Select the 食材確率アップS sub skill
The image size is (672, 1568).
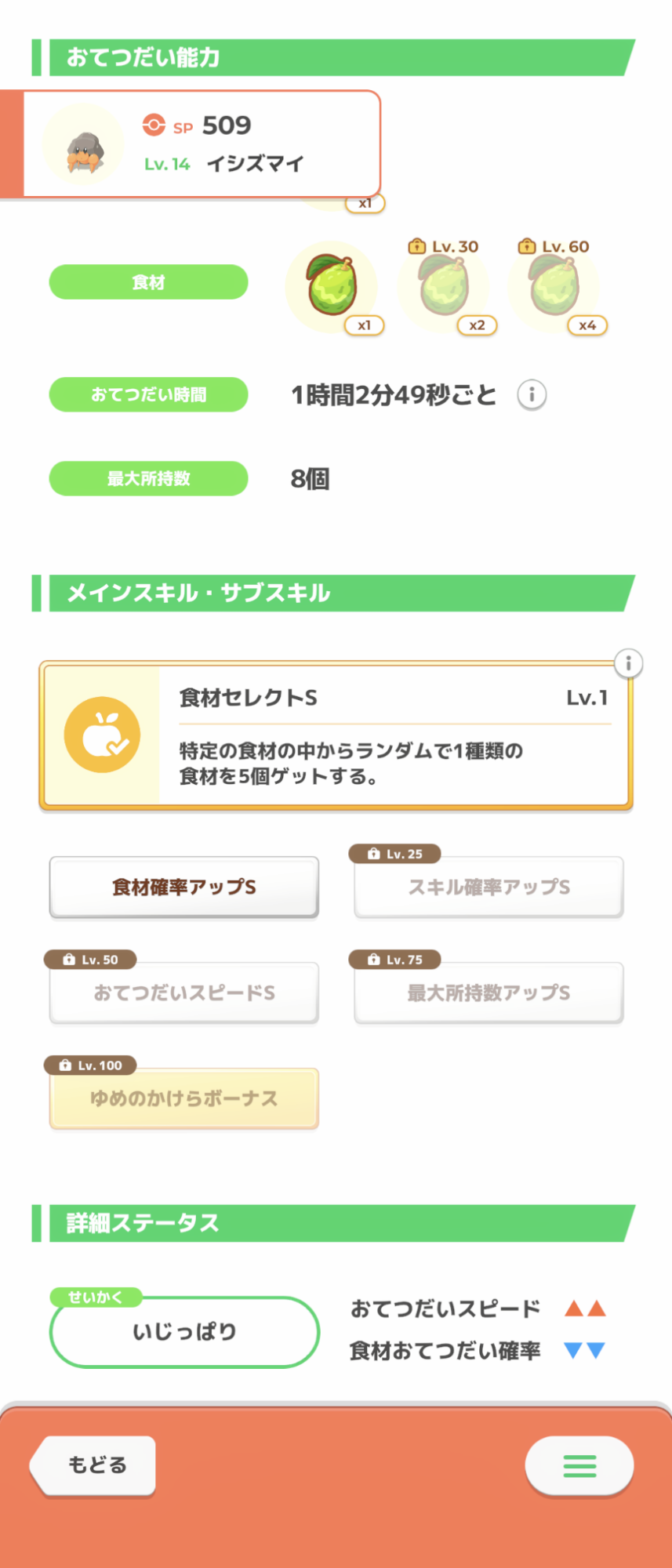point(184,887)
